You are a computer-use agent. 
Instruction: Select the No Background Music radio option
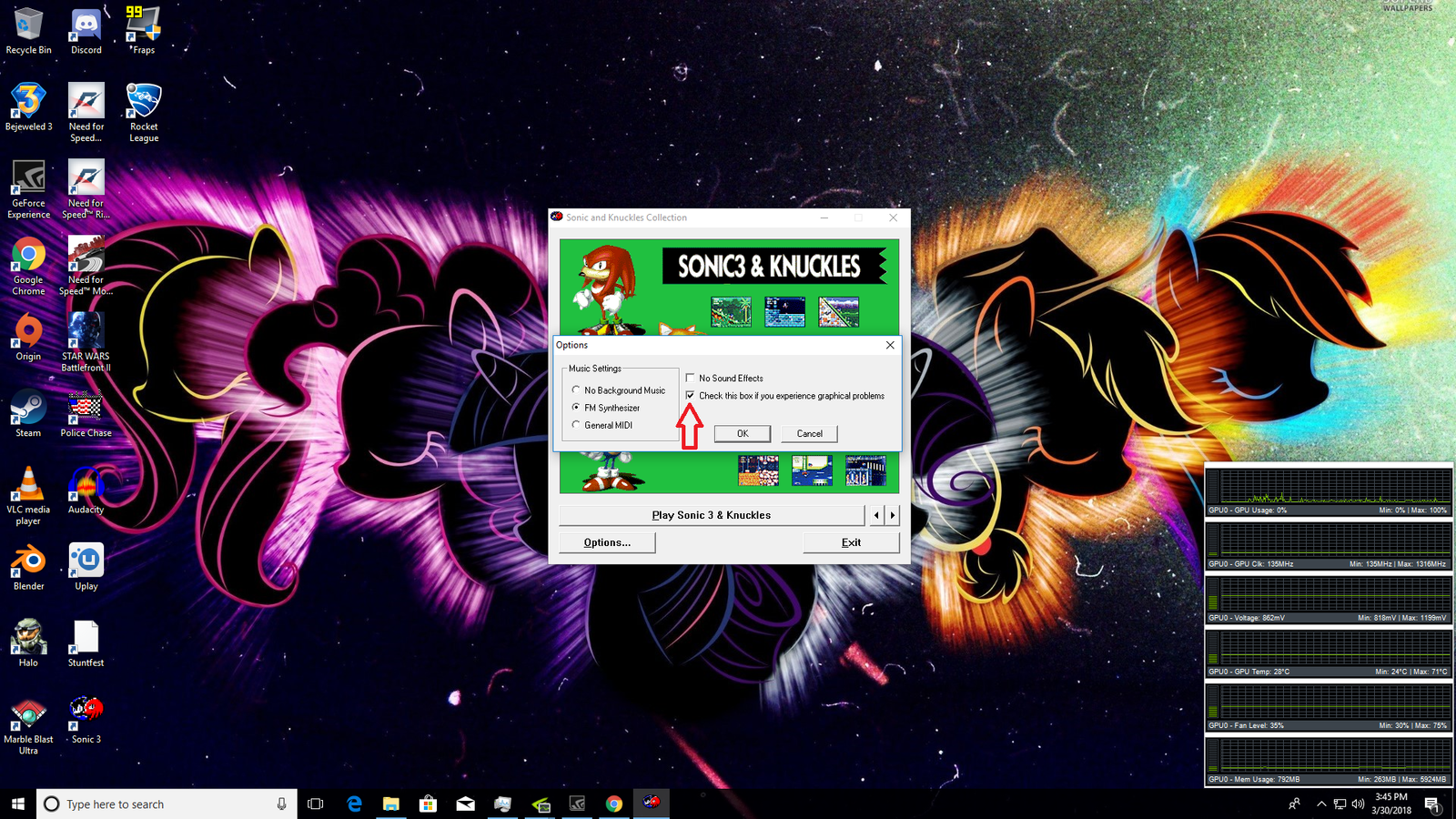click(x=619, y=390)
